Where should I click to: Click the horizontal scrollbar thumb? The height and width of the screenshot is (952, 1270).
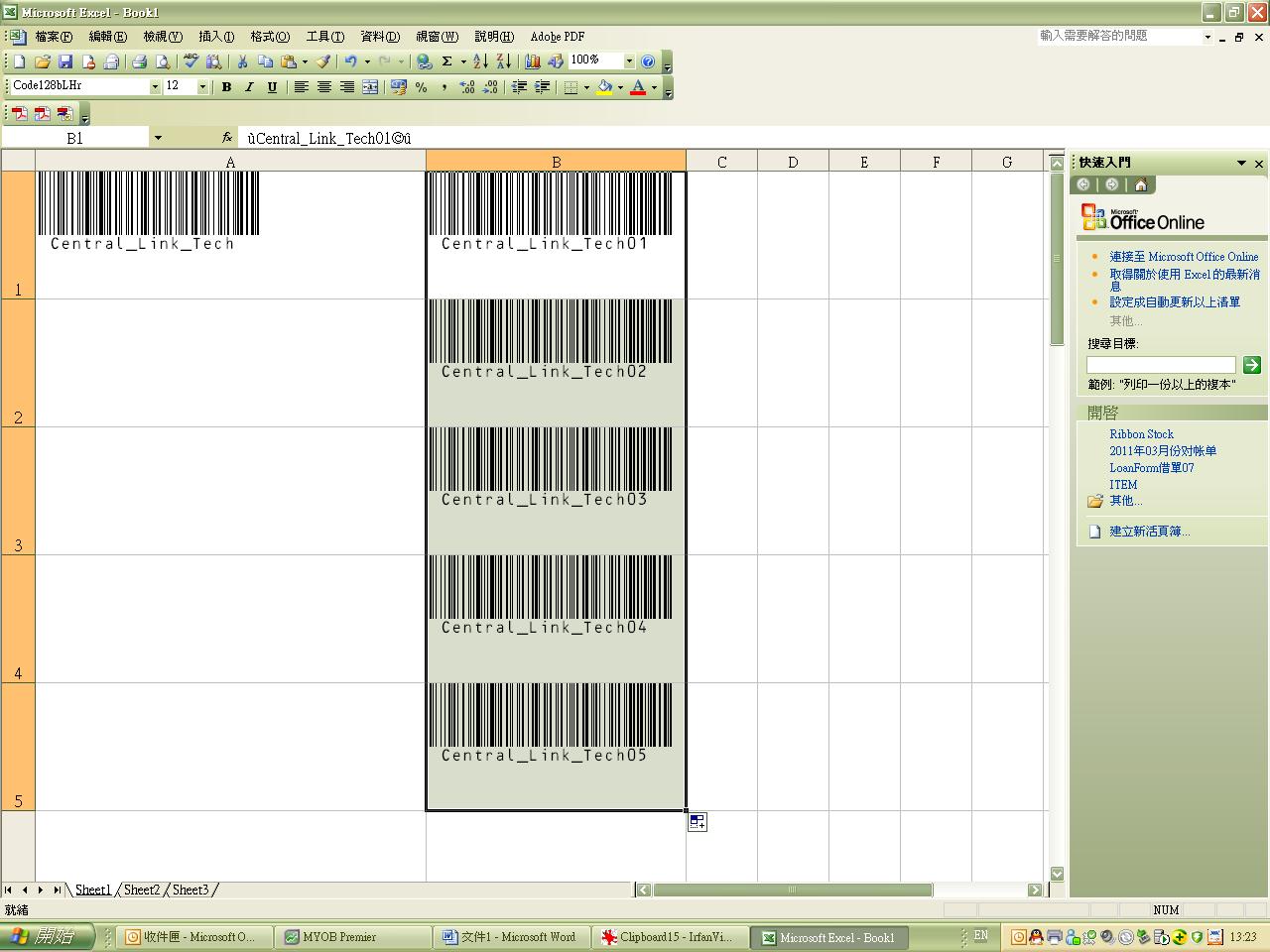[x=792, y=890]
